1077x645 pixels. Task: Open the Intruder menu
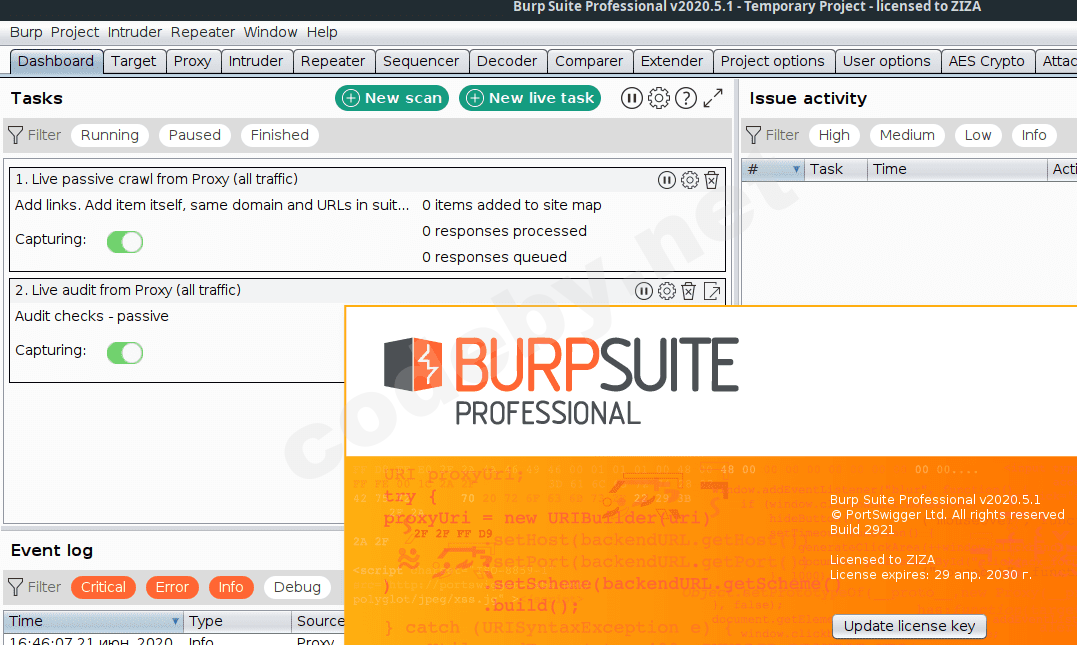[135, 32]
